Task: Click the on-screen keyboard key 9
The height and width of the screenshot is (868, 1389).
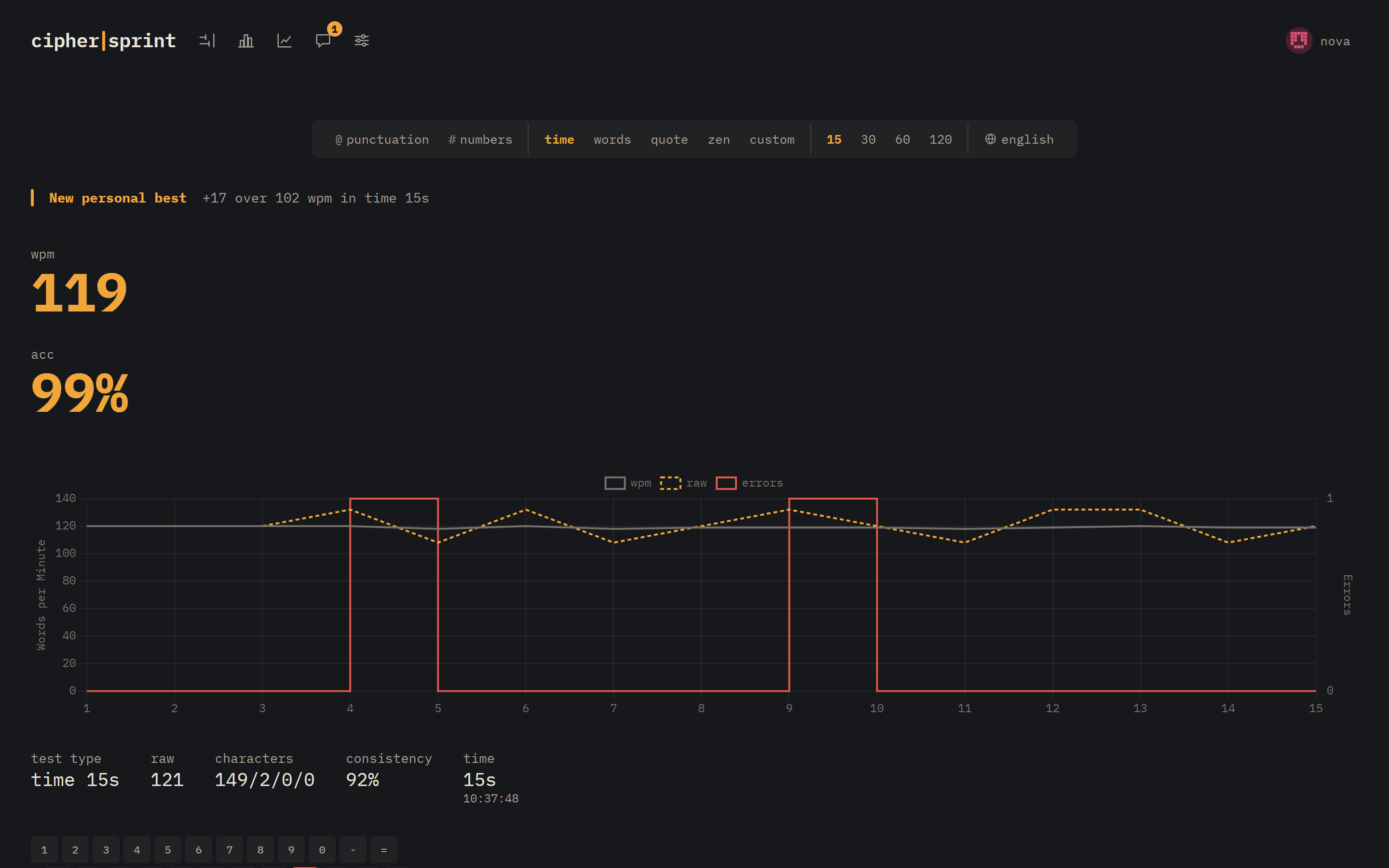Action: 291,850
